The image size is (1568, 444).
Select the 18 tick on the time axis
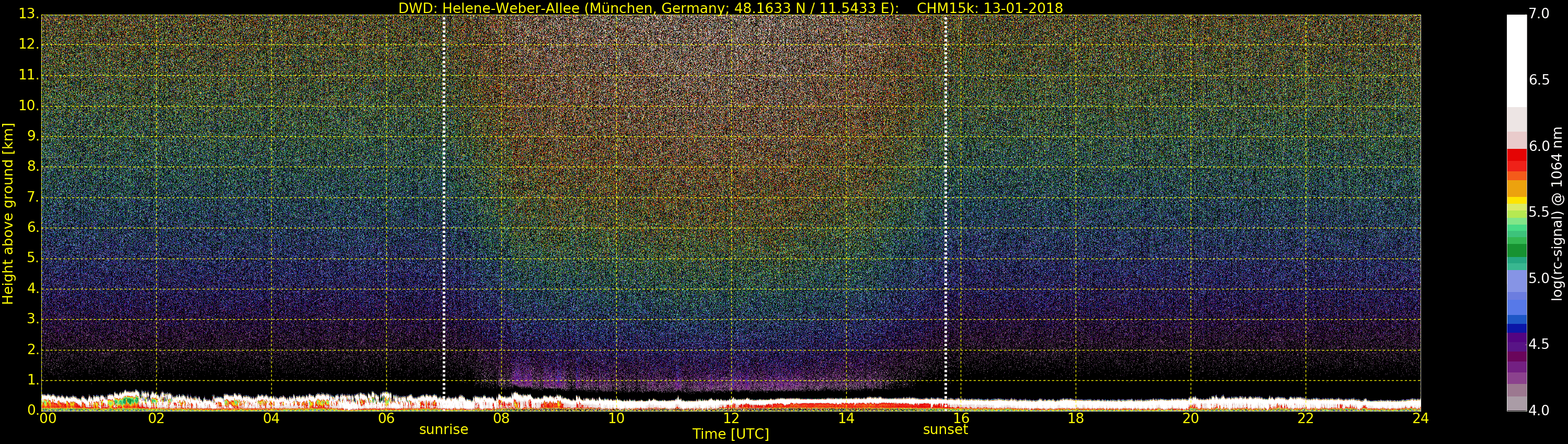coord(1076,418)
